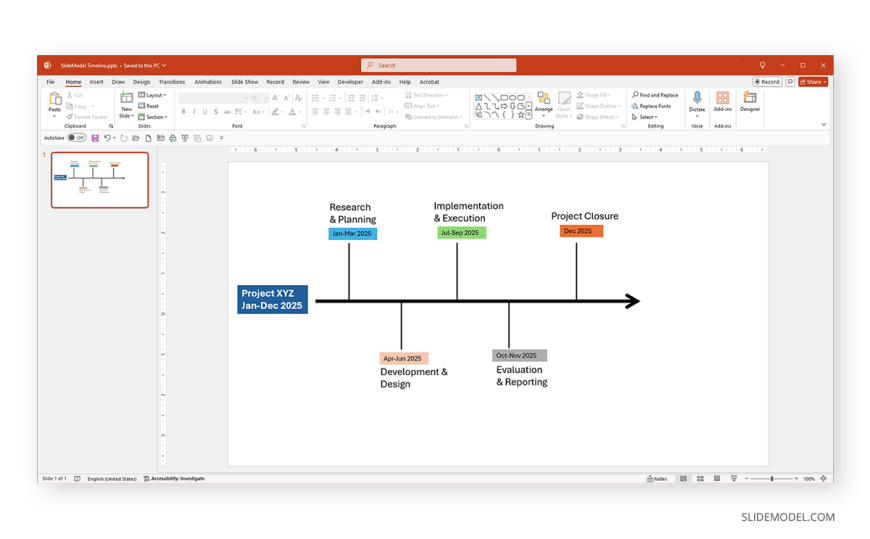Click the zoom in plus button
Screen dimensions: 870x539
796,478
